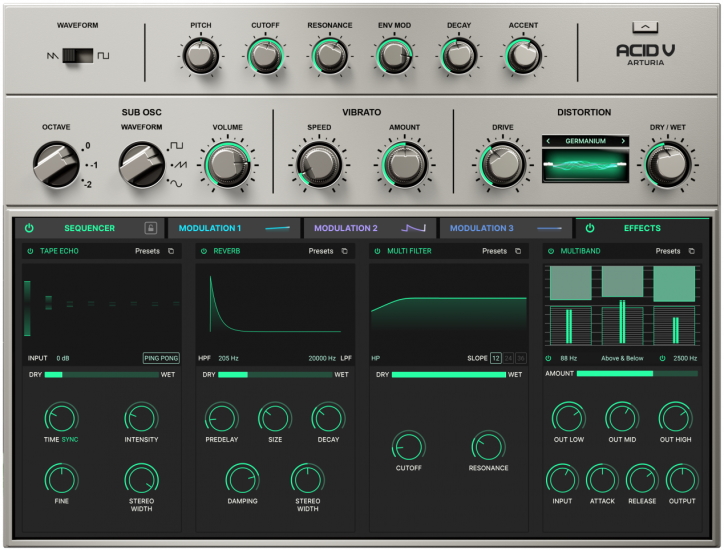This screenshot has height=550, width=724.
Task: Click the top Resonance knob
Action: (x=330, y=56)
